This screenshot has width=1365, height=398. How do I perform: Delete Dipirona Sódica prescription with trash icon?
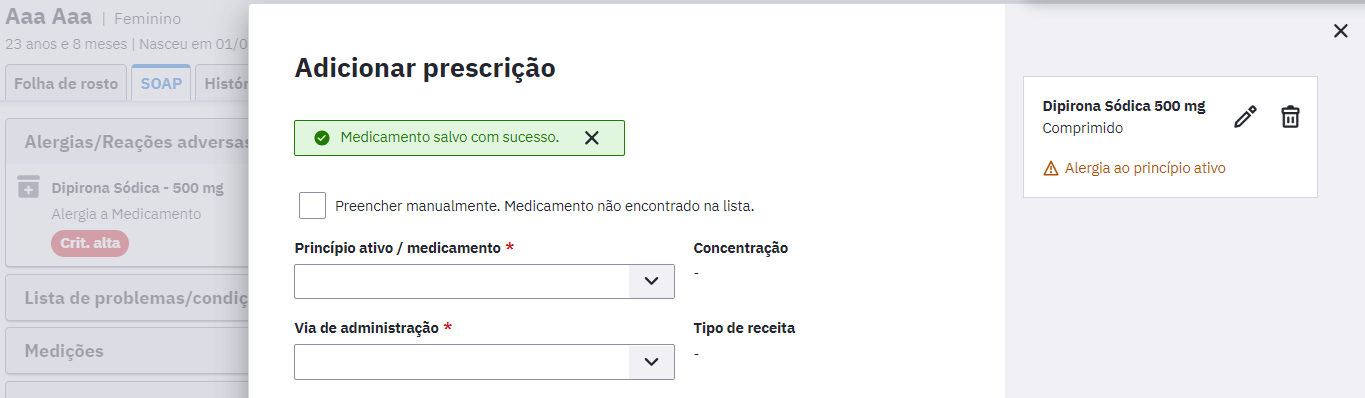click(x=1291, y=117)
